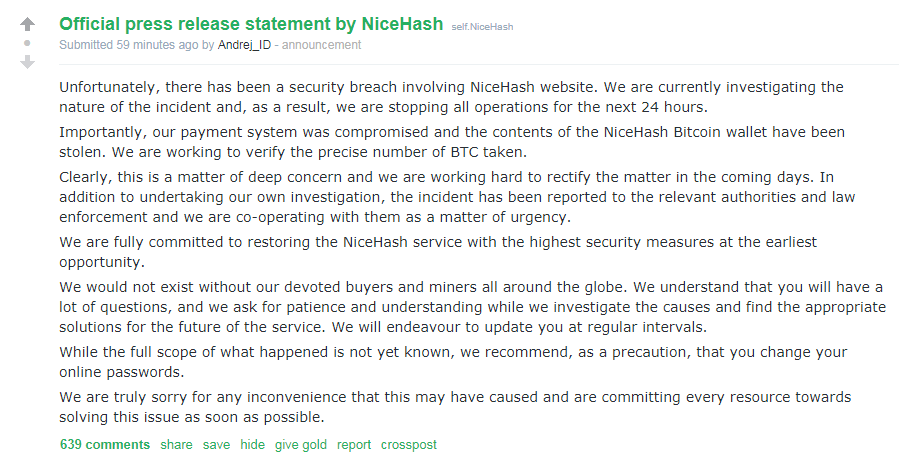Give gold to this post

[x=301, y=445]
